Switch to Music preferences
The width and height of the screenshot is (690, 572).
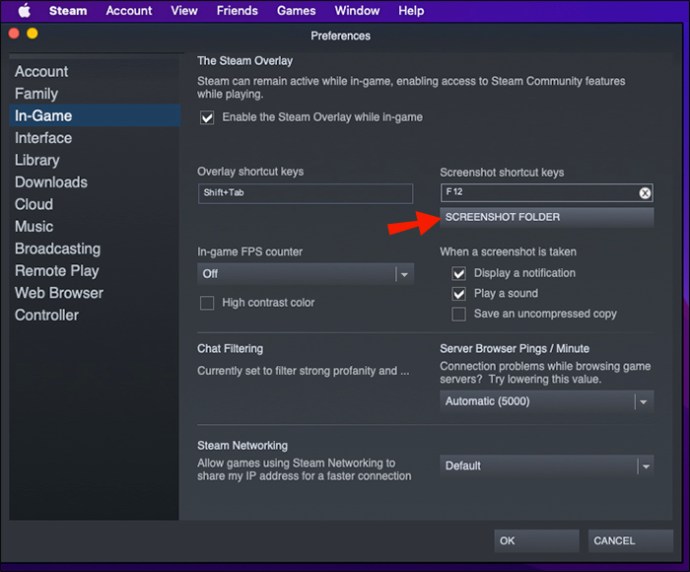pyautogui.click(x=95, y=226)
